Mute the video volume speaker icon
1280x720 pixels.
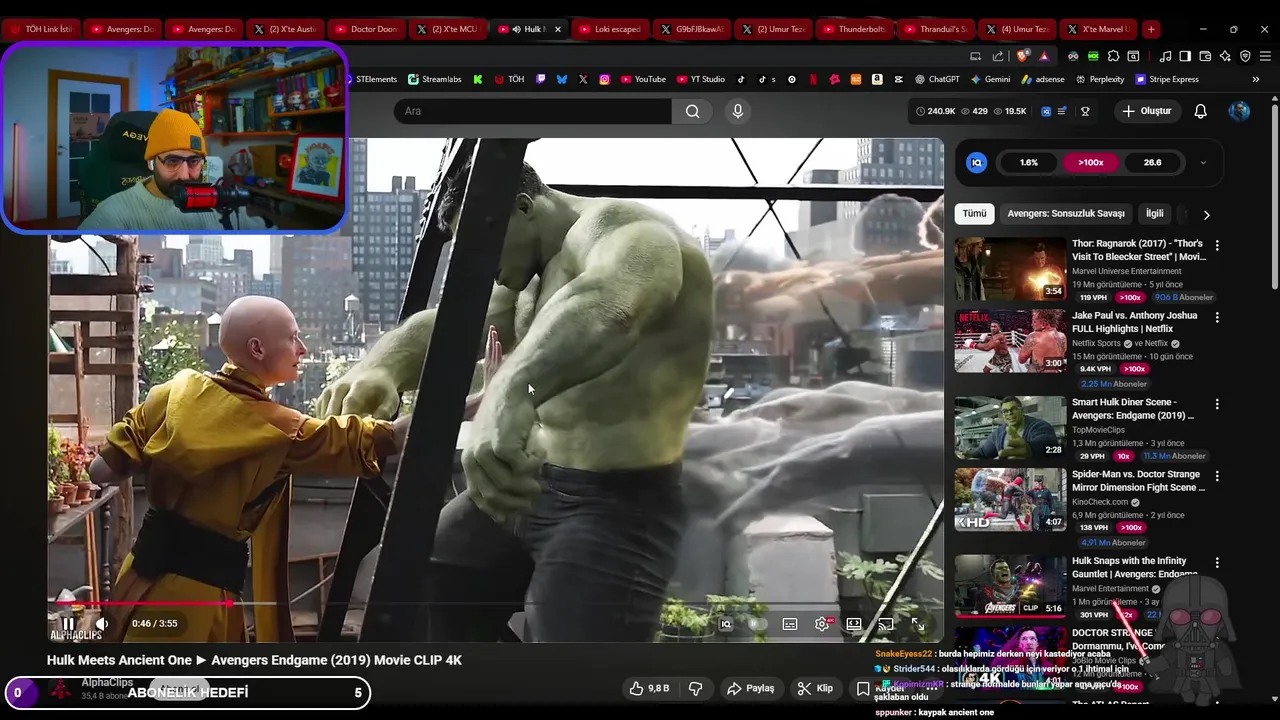101,624
